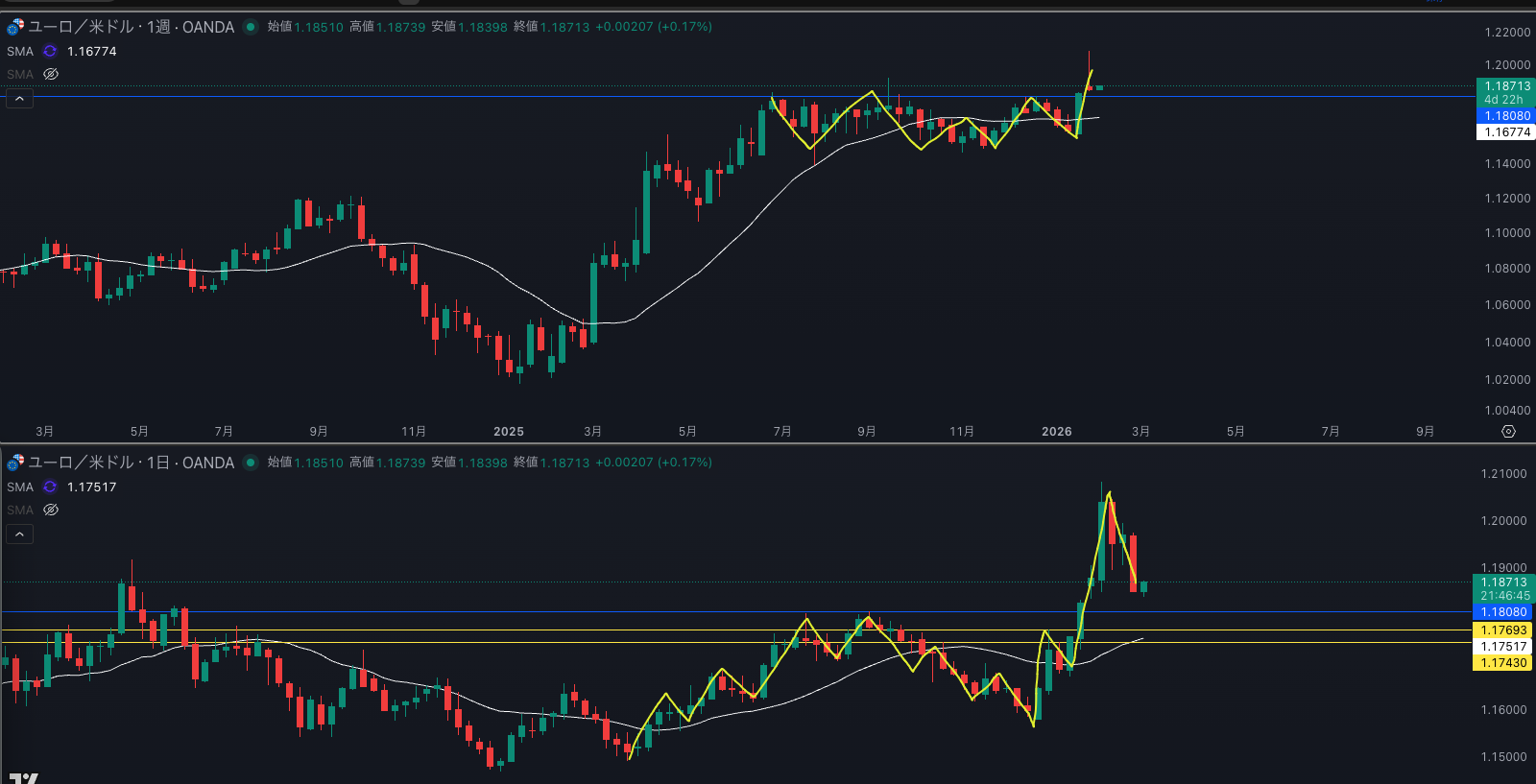Viewport: 1536px width, 784px height.
Task: Click the green market status dot on daily chart
Action: (251, 463)
